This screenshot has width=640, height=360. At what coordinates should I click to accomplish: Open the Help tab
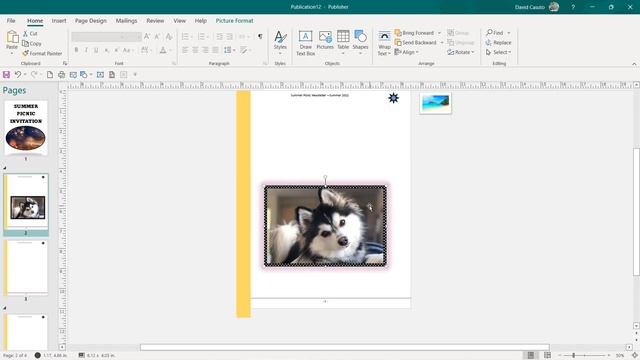click(x=200, y=20)
